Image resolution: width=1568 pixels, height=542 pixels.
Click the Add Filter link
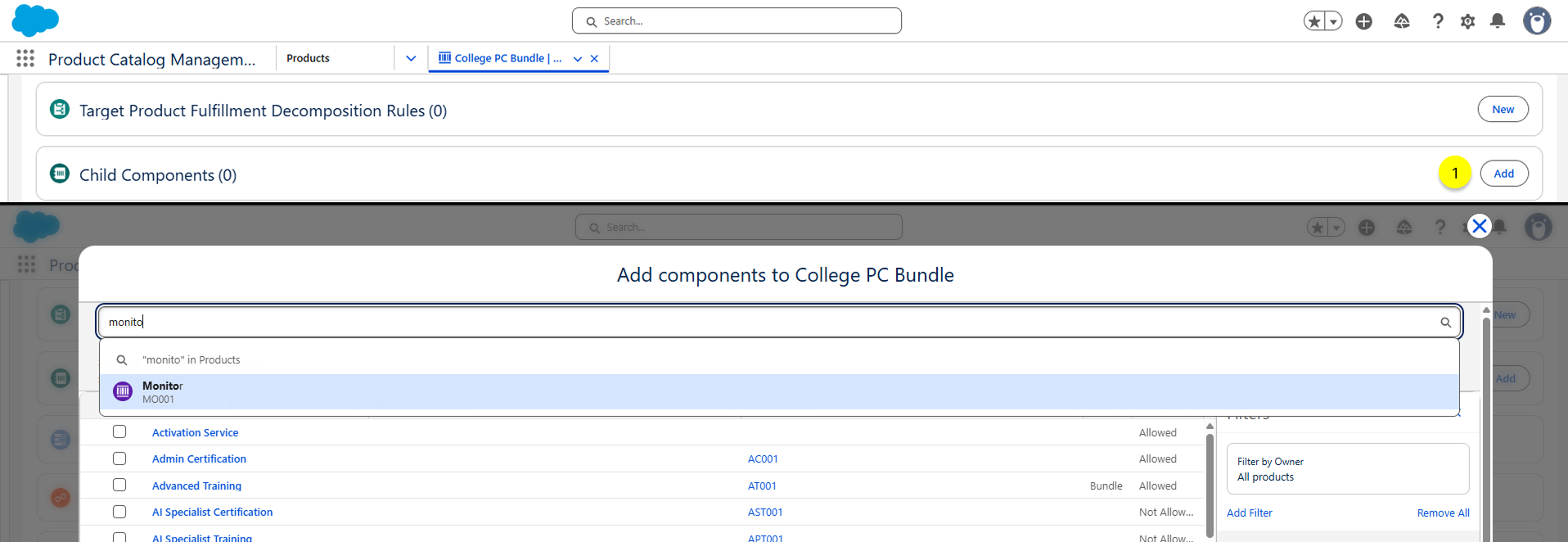coord(1249,513)
